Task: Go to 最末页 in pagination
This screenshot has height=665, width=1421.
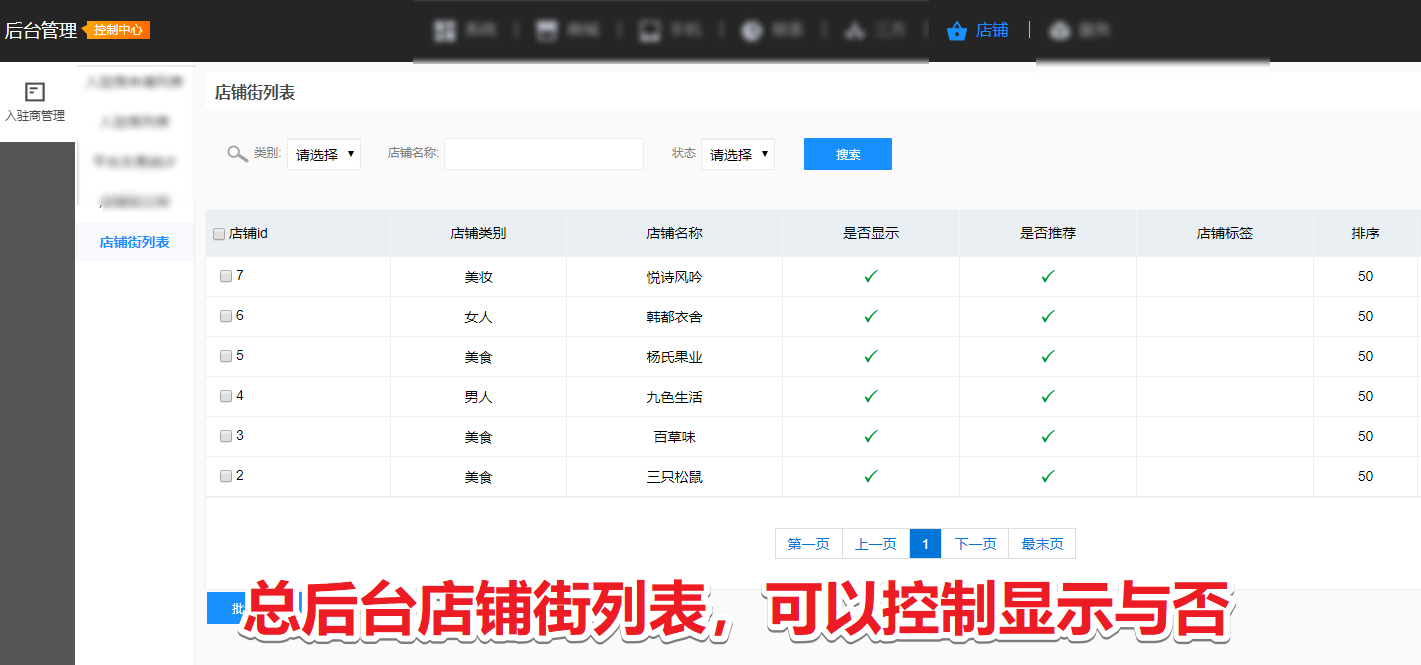Action: click(x=1042, y=544)
